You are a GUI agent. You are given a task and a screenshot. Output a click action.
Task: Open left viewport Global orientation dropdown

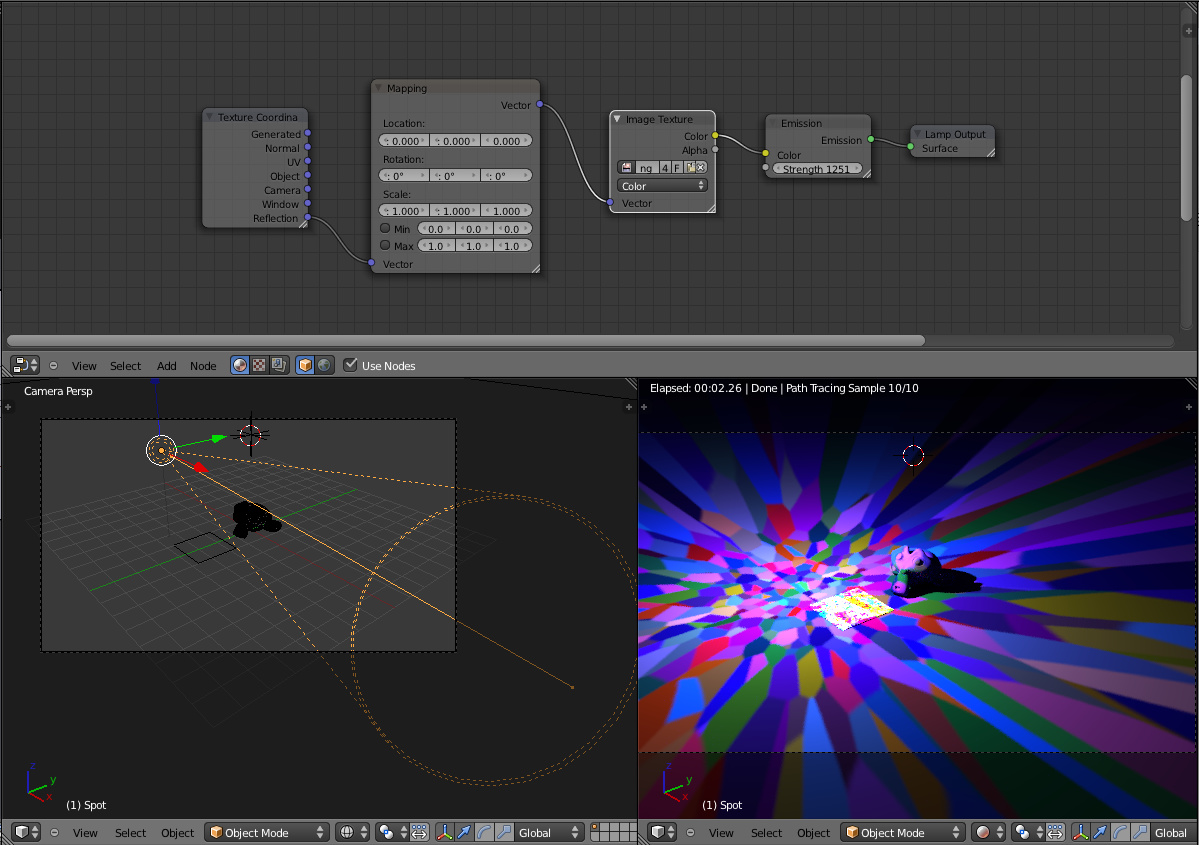tap(548, 833)
